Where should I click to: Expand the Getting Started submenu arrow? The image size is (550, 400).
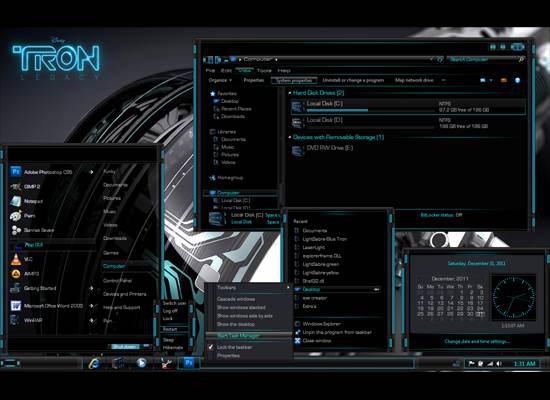tap(91, 288)
